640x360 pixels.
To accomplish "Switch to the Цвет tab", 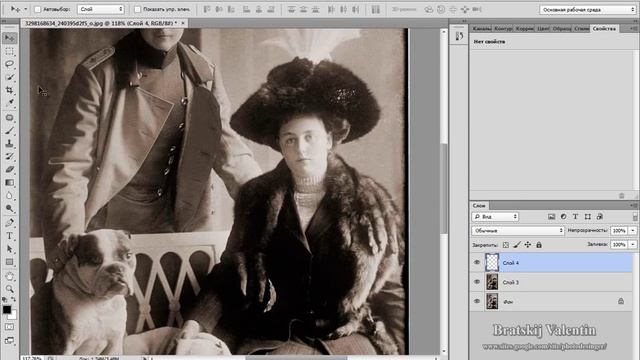I will 543,29.
